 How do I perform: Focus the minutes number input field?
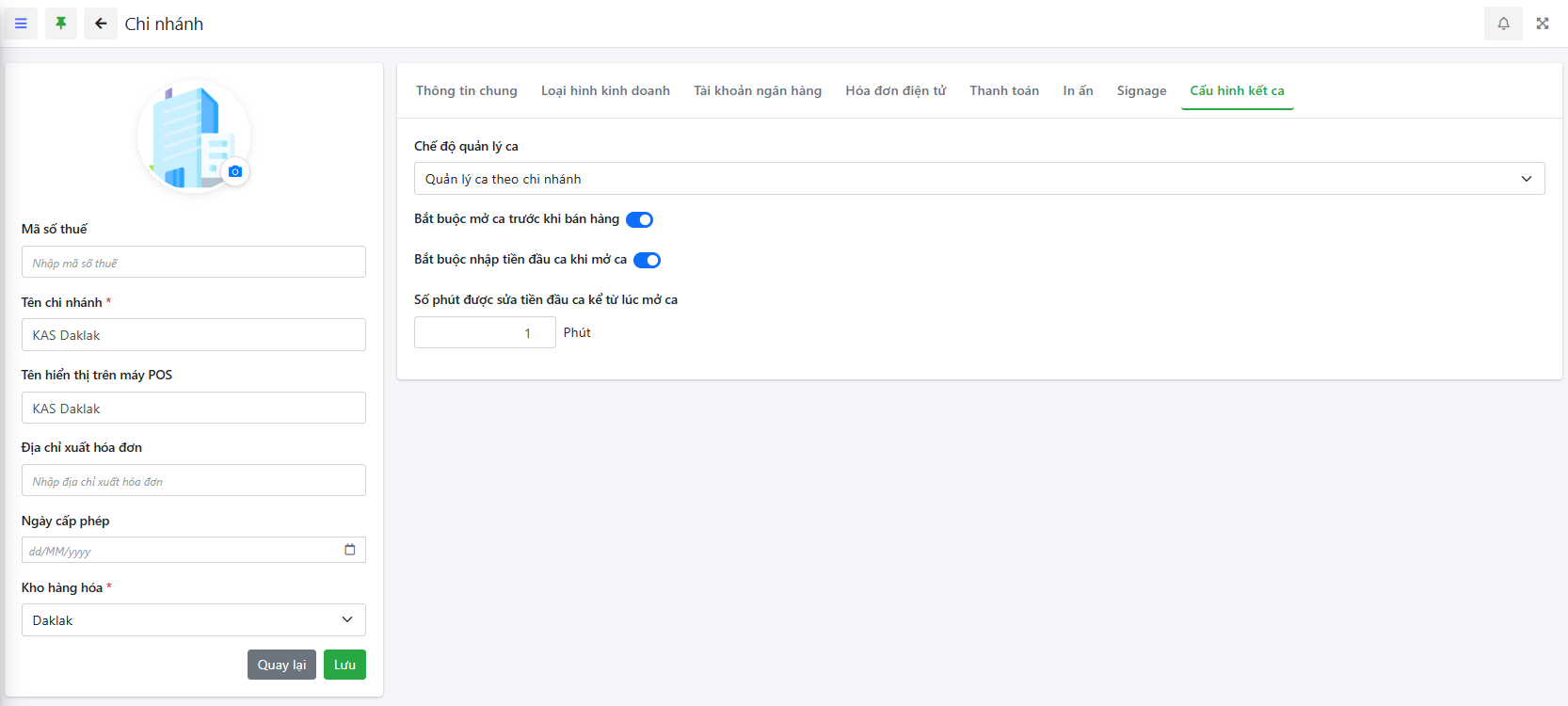[484, 332]
